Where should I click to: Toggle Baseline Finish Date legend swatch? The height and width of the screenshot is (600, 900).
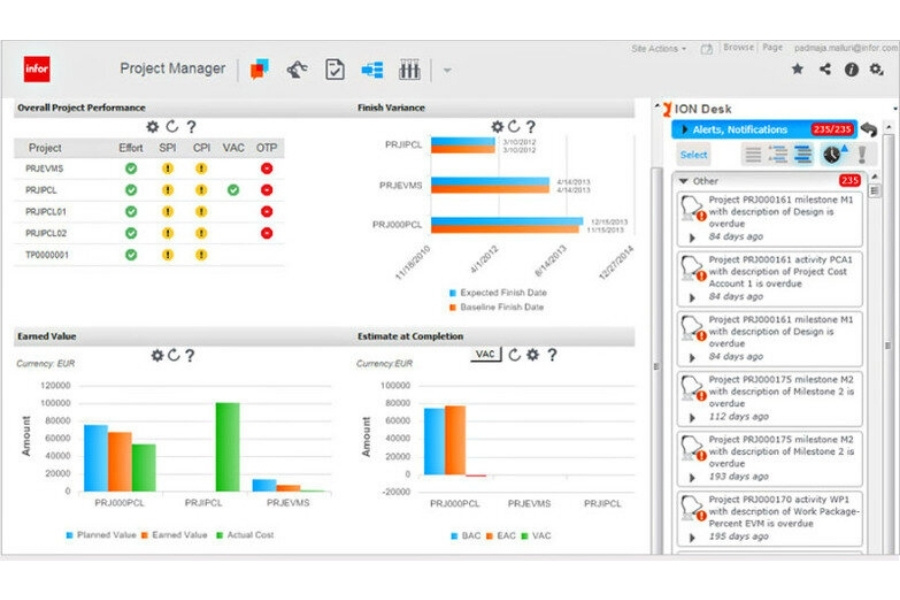click(452, 308)
